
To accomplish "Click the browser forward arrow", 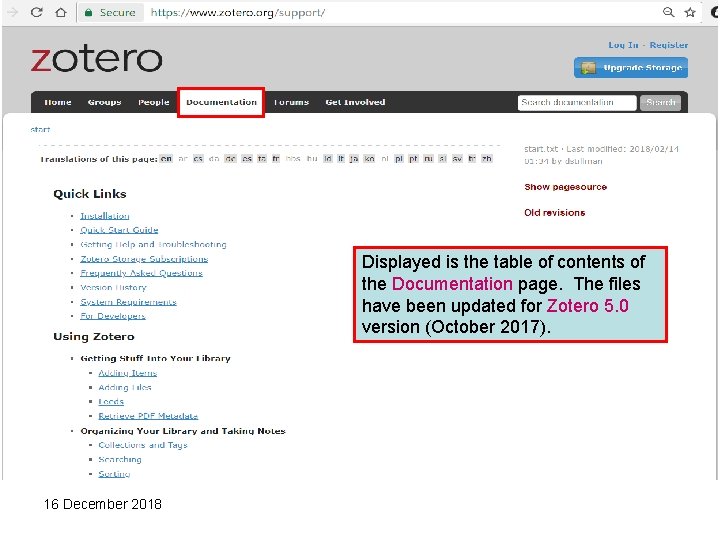I will (12, 12).
